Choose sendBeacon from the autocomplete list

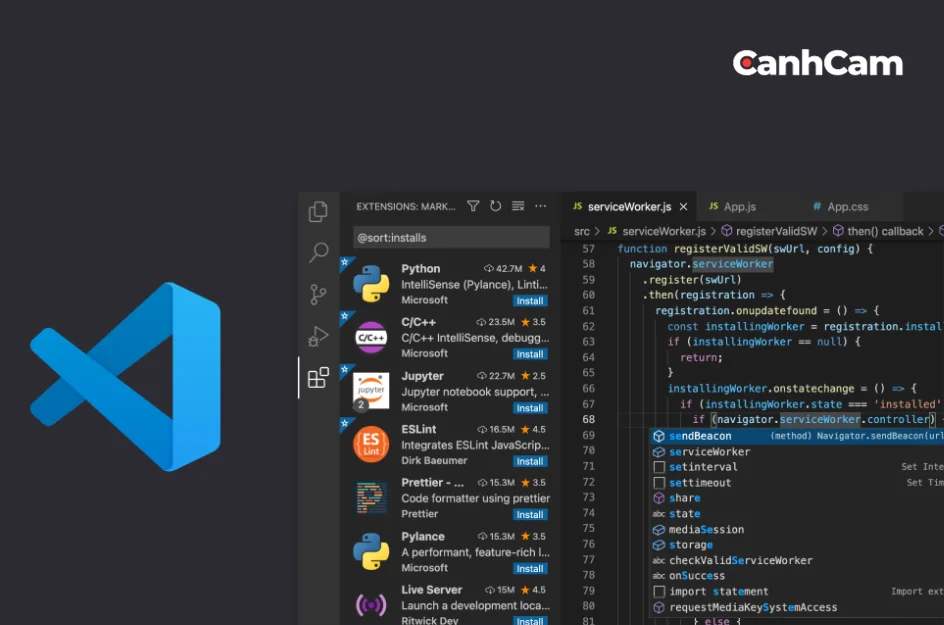pyautogui.click(x=700, y=436)
